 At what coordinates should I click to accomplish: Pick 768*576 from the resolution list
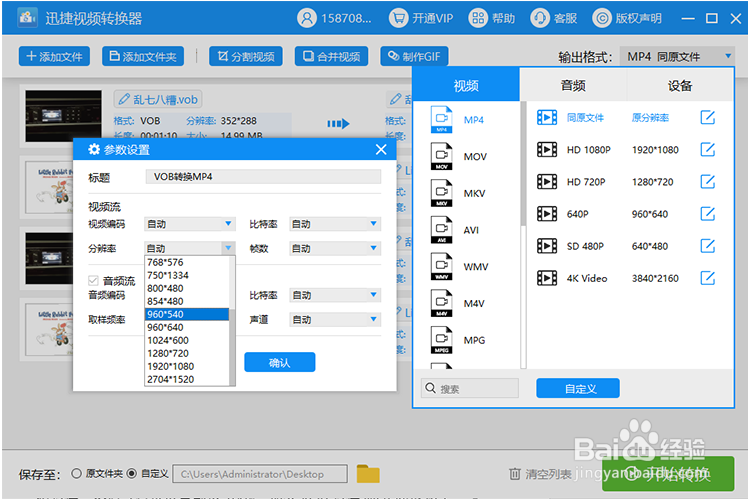point(187,262)
